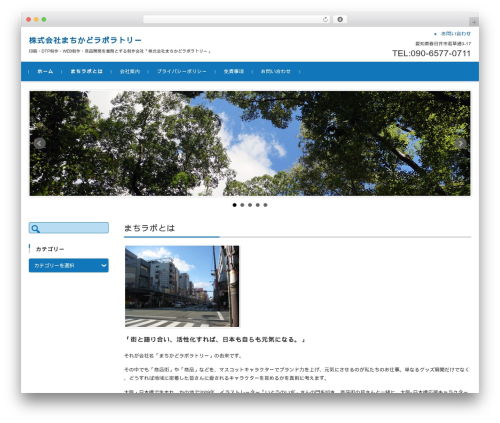
Task: Click the search magnifier icon in sidebar
Action: (35, 229)
